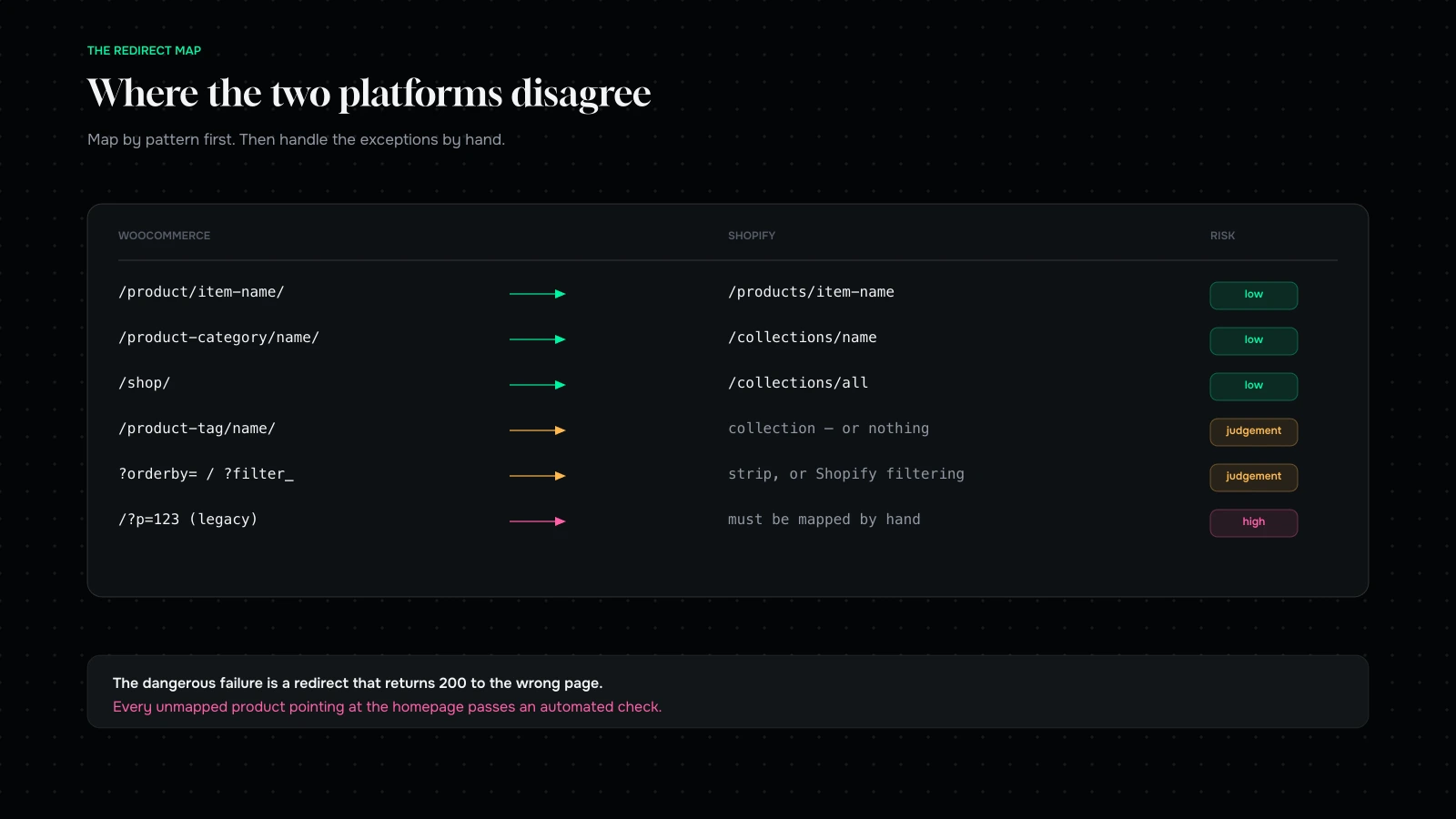Image resolution: width=1456 pixels, height=819 pixels.
Task: Click the /collections/all target
Action: 798,383
